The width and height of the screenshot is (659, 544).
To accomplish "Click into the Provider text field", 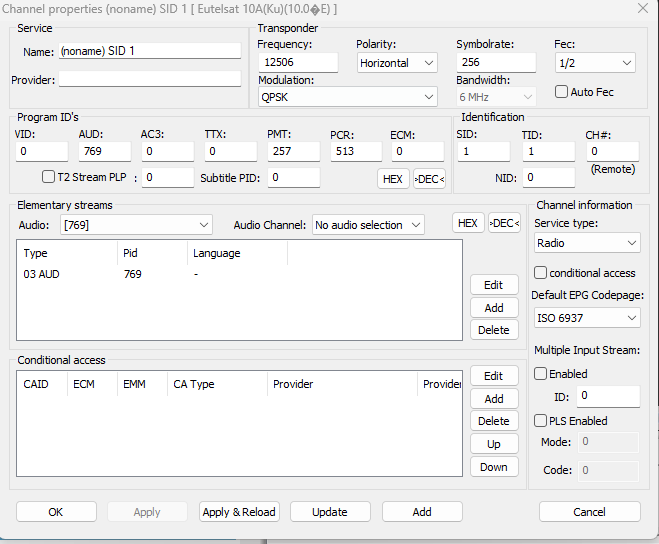I will pos(150,79).
